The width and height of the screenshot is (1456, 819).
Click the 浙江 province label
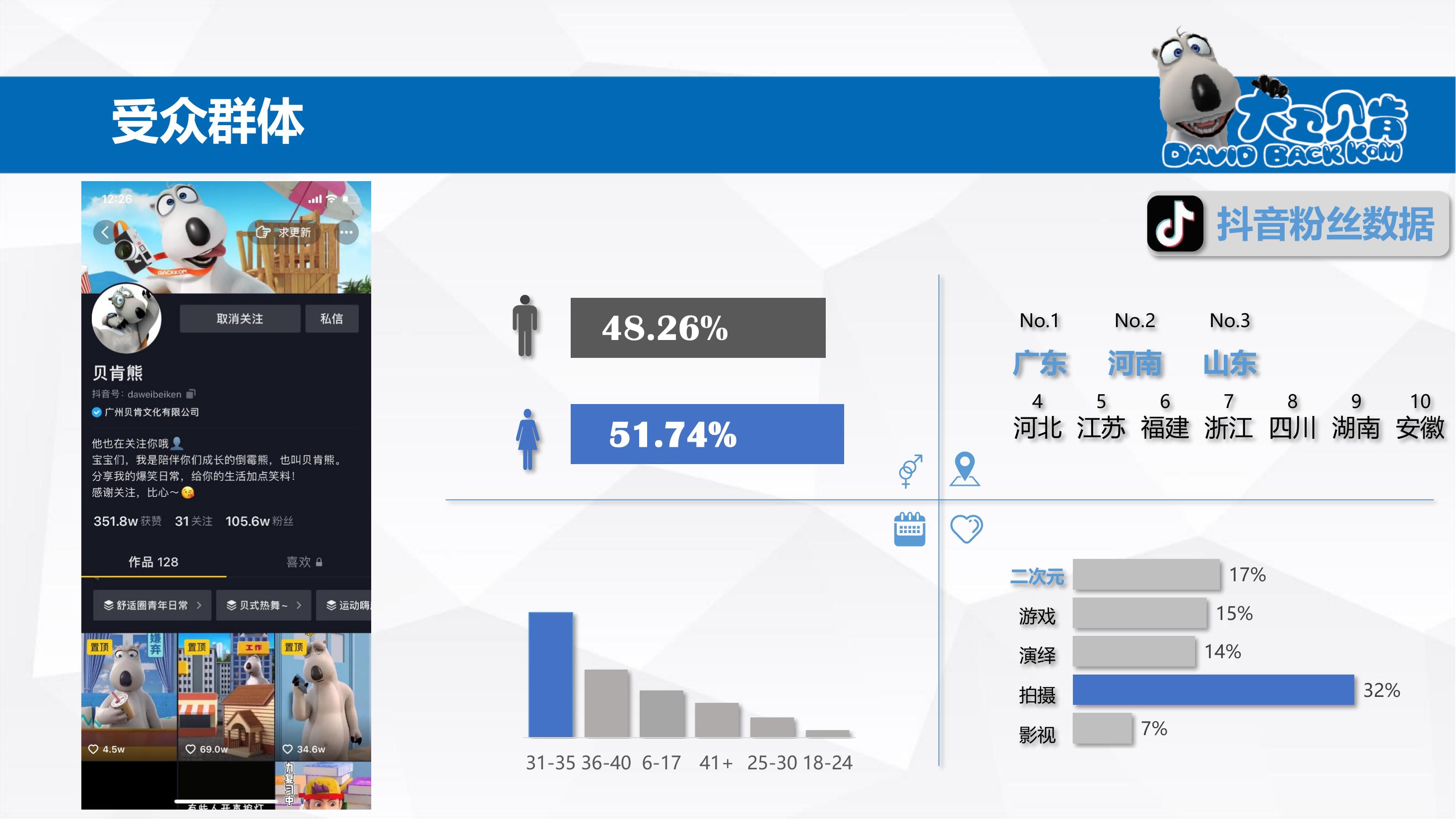point(1229,428)
